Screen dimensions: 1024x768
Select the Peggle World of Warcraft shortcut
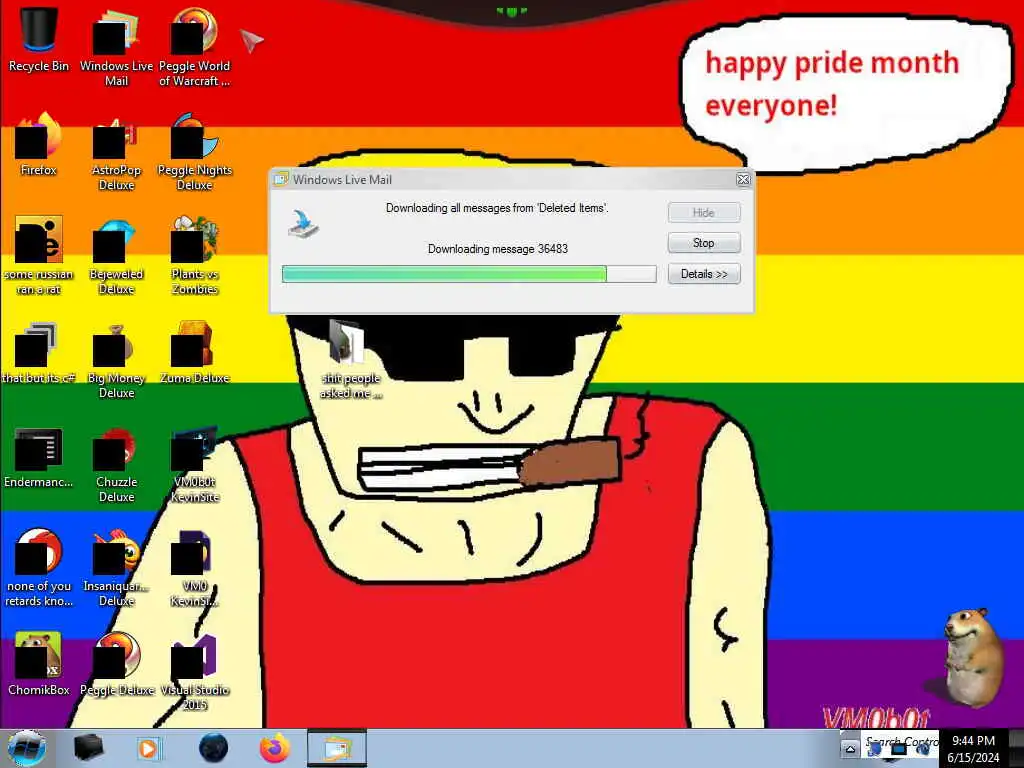point(195,46)
